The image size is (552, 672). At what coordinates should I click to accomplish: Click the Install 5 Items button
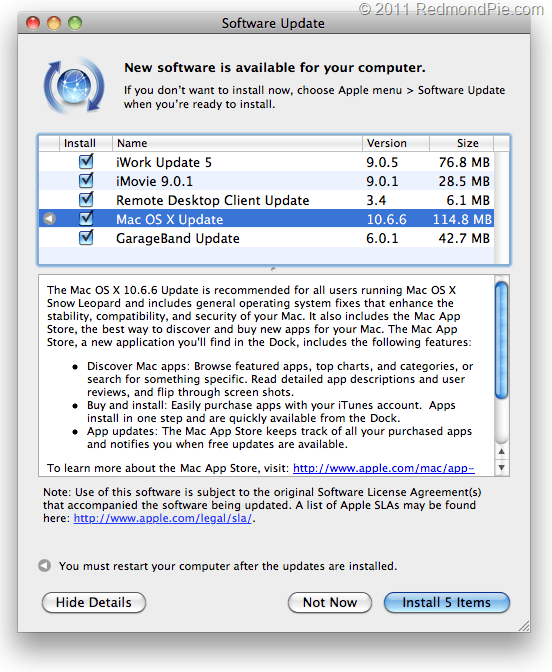pyautogui.click(x=447, y=603)
